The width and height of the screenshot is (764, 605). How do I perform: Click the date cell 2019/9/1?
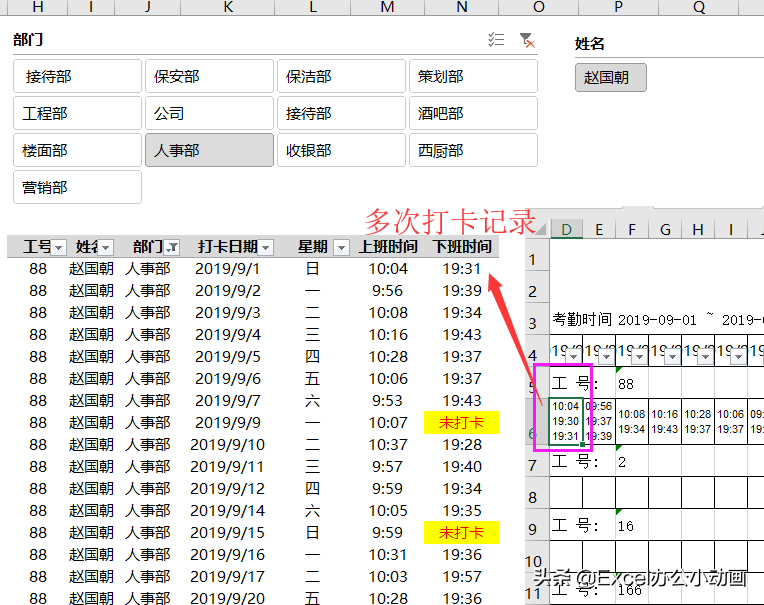tap(228, 268)
